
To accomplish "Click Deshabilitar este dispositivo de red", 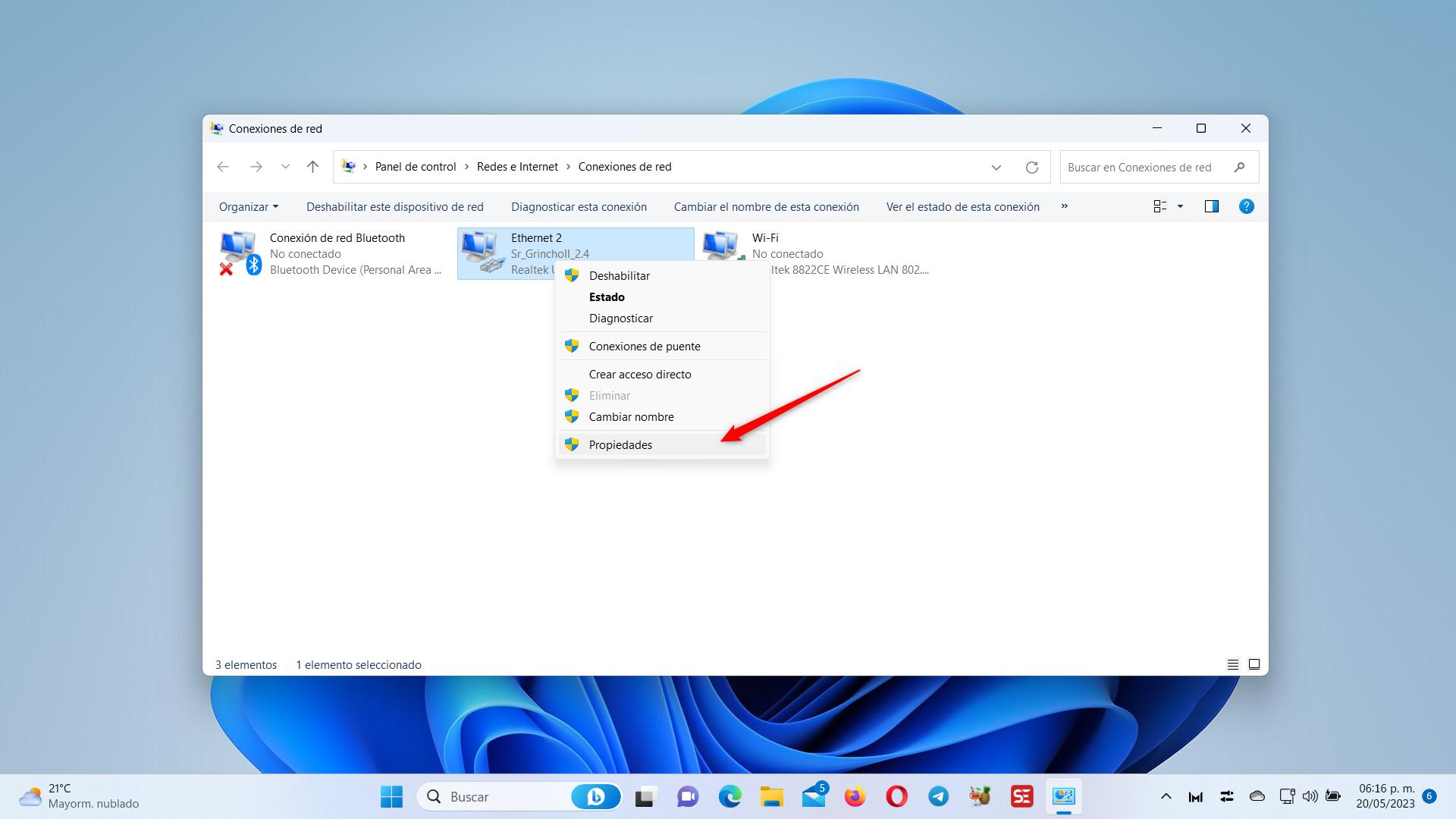I will pyautogui.click(x=394, y=207).
